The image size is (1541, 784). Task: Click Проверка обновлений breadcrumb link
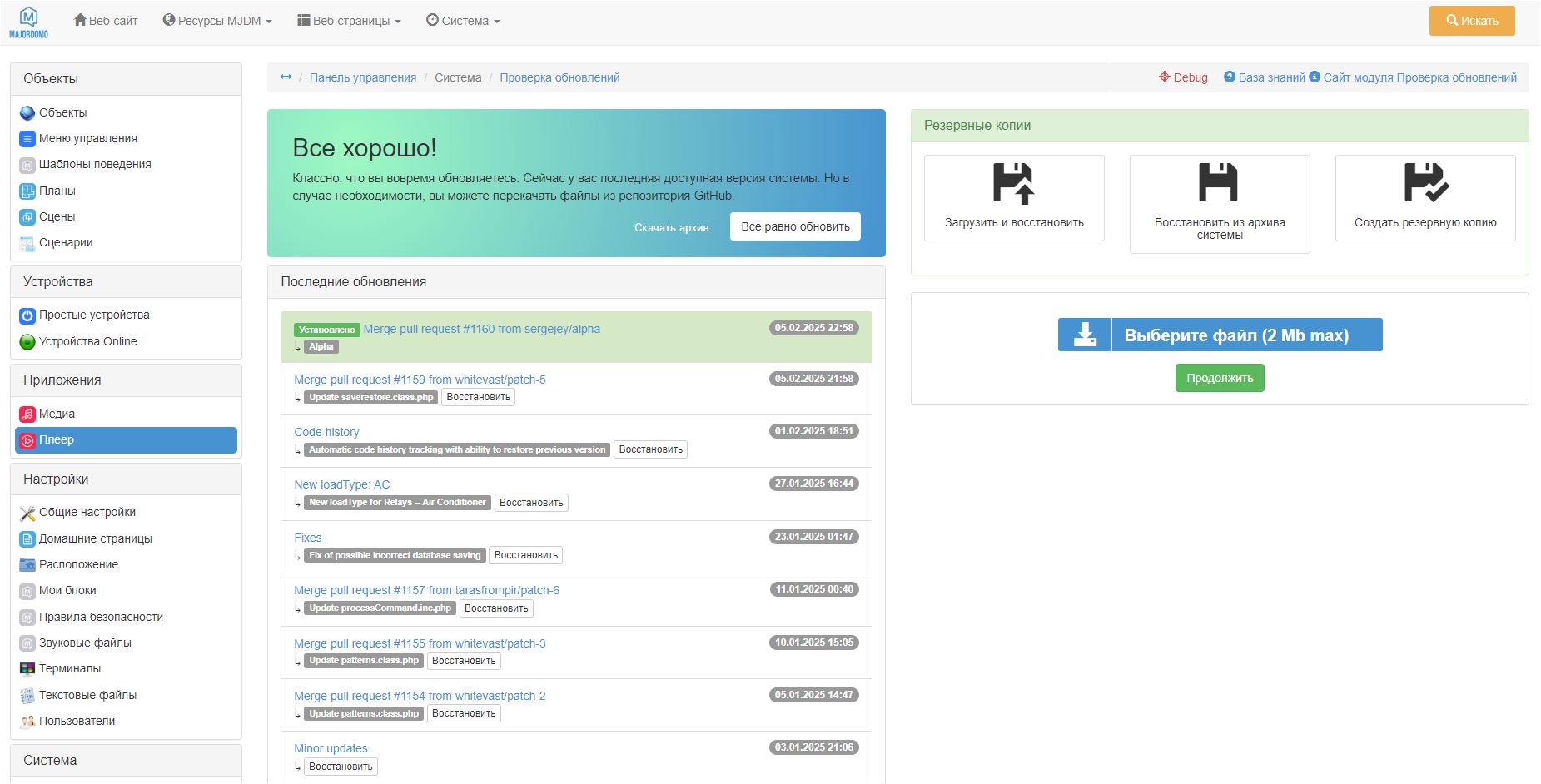pyautogui.click(x=559, y=77)
